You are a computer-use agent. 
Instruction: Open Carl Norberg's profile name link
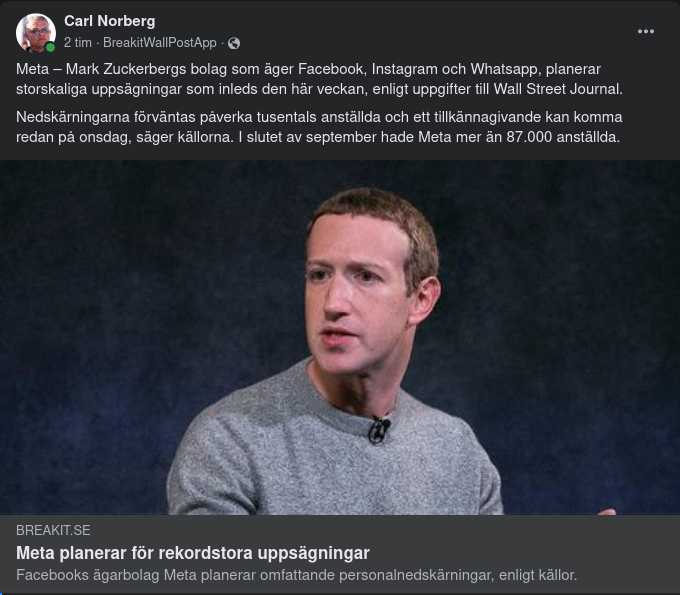coord(109,21)
